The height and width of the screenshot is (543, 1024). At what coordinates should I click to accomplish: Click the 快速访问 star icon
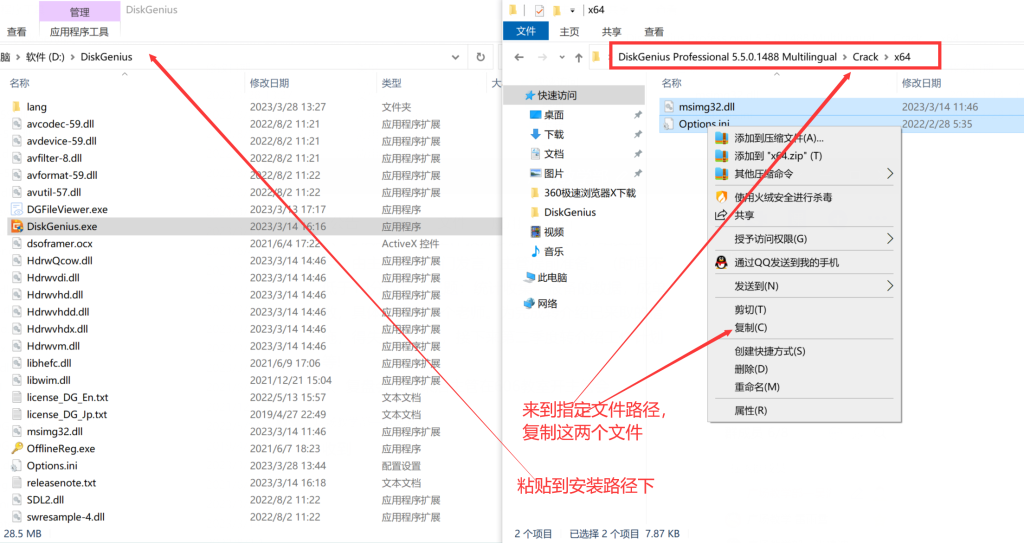[x=530, y=95]
